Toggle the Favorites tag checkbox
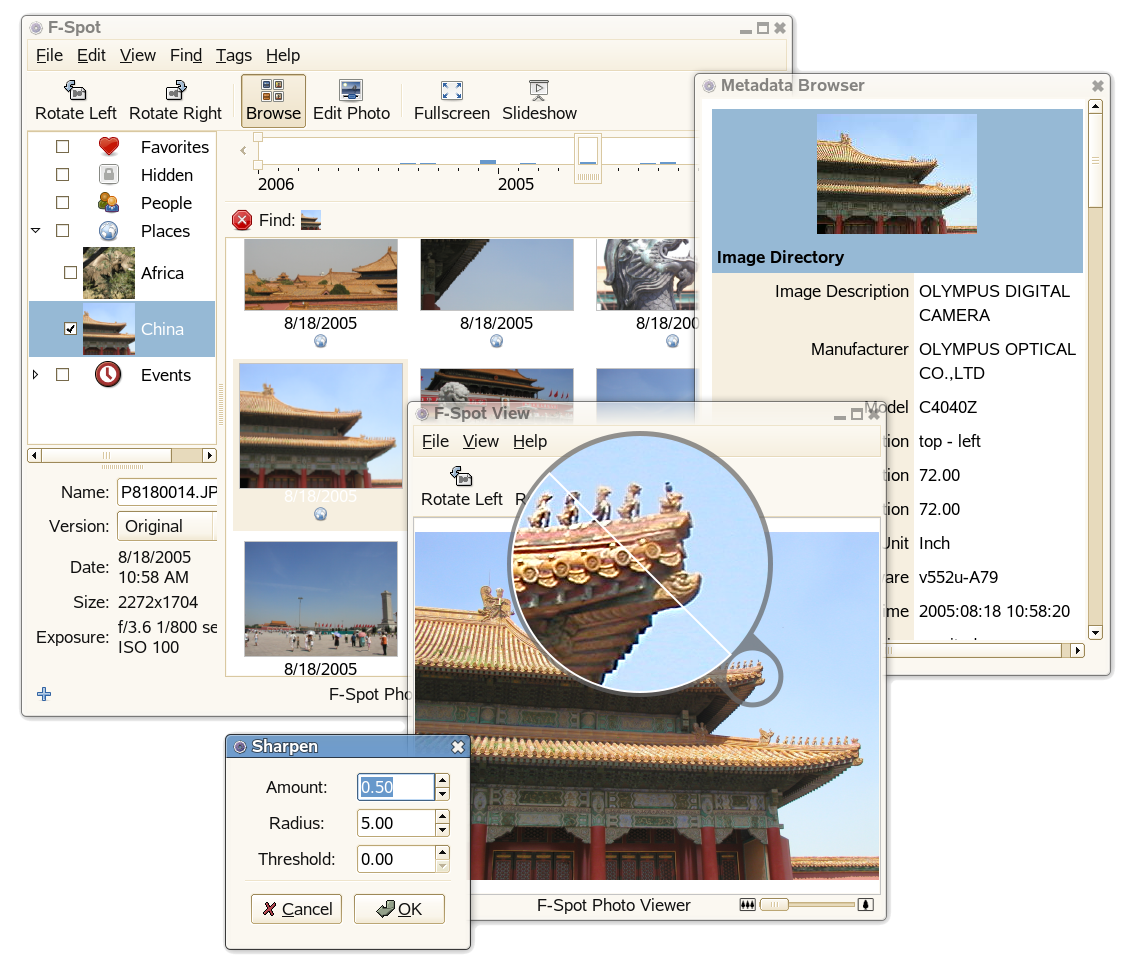 coord(63,146)
